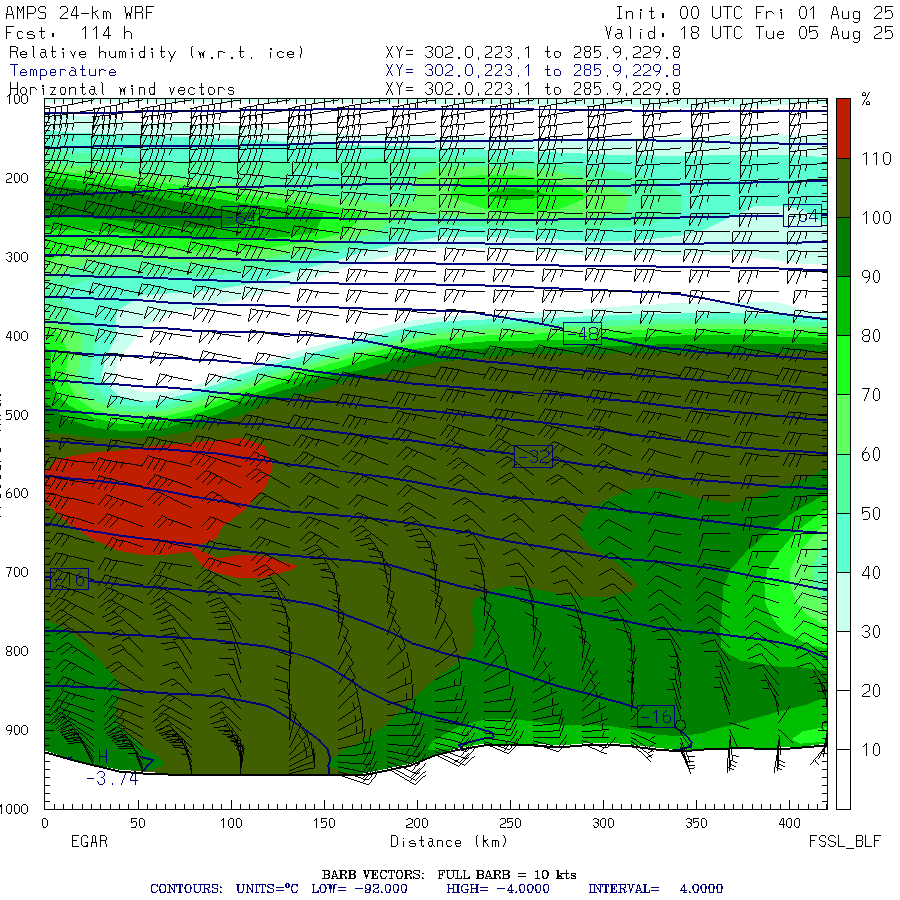900x900 pixels.
Task: Click the XY coordinates line beside Horizontal wind vectors
Action: pyautogui.click(x=533, y=89)
